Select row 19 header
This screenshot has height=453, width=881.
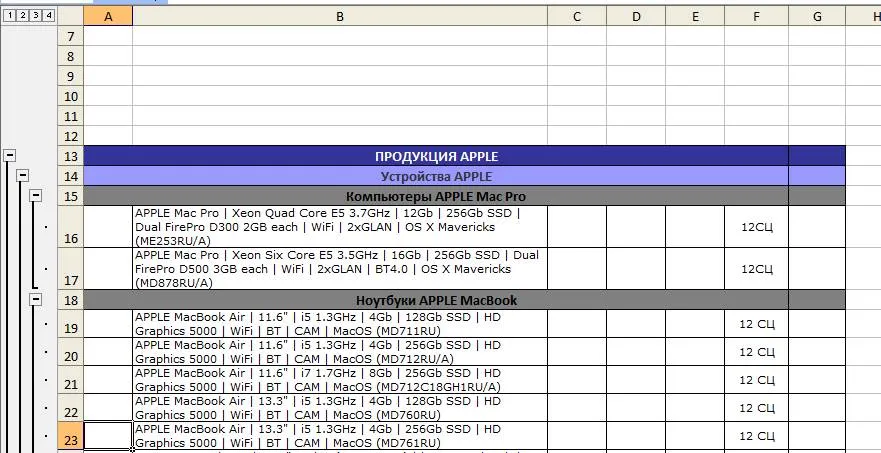(x=70, y=323)
